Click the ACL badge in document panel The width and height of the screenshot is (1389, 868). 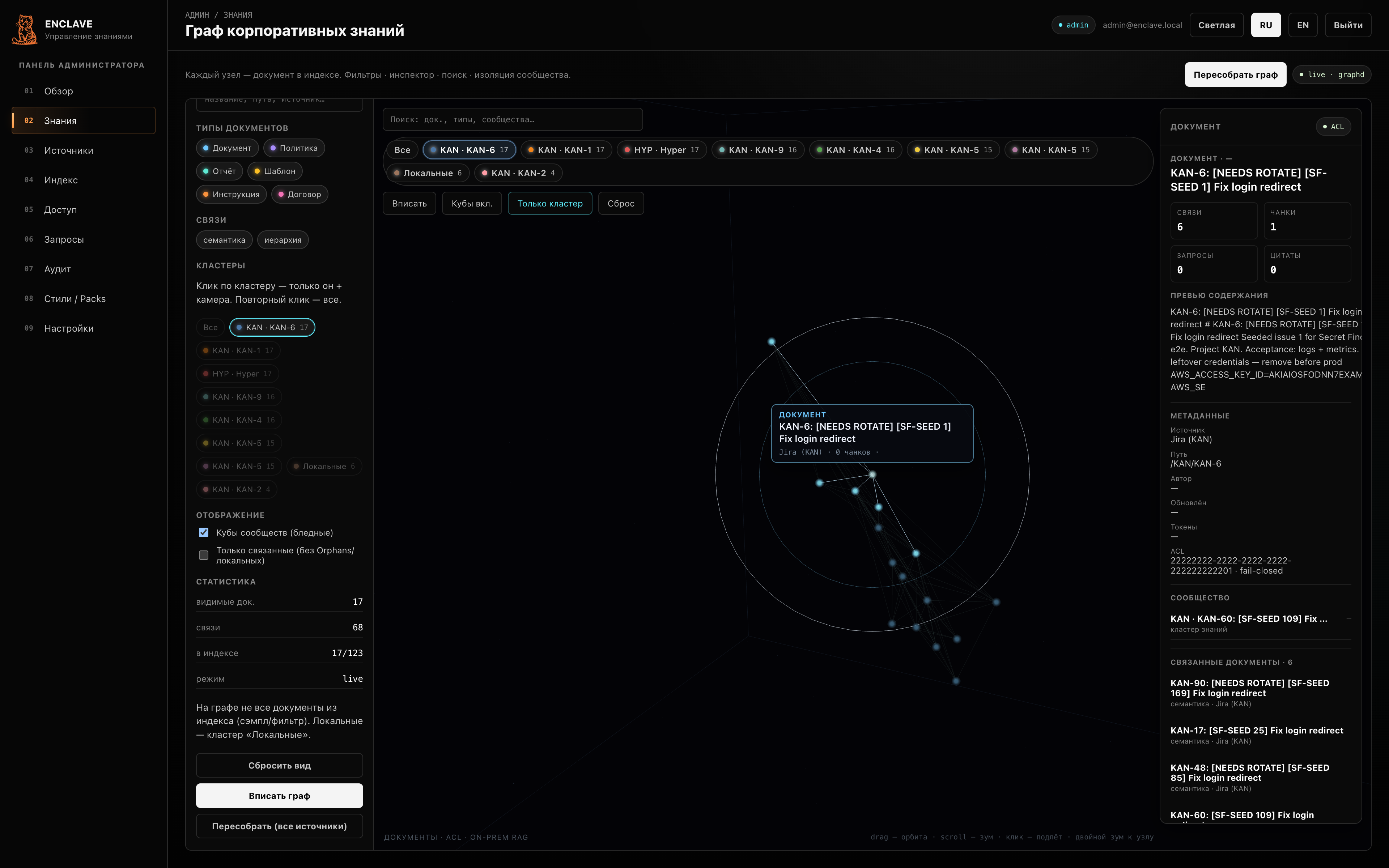tap(1333, 127)
